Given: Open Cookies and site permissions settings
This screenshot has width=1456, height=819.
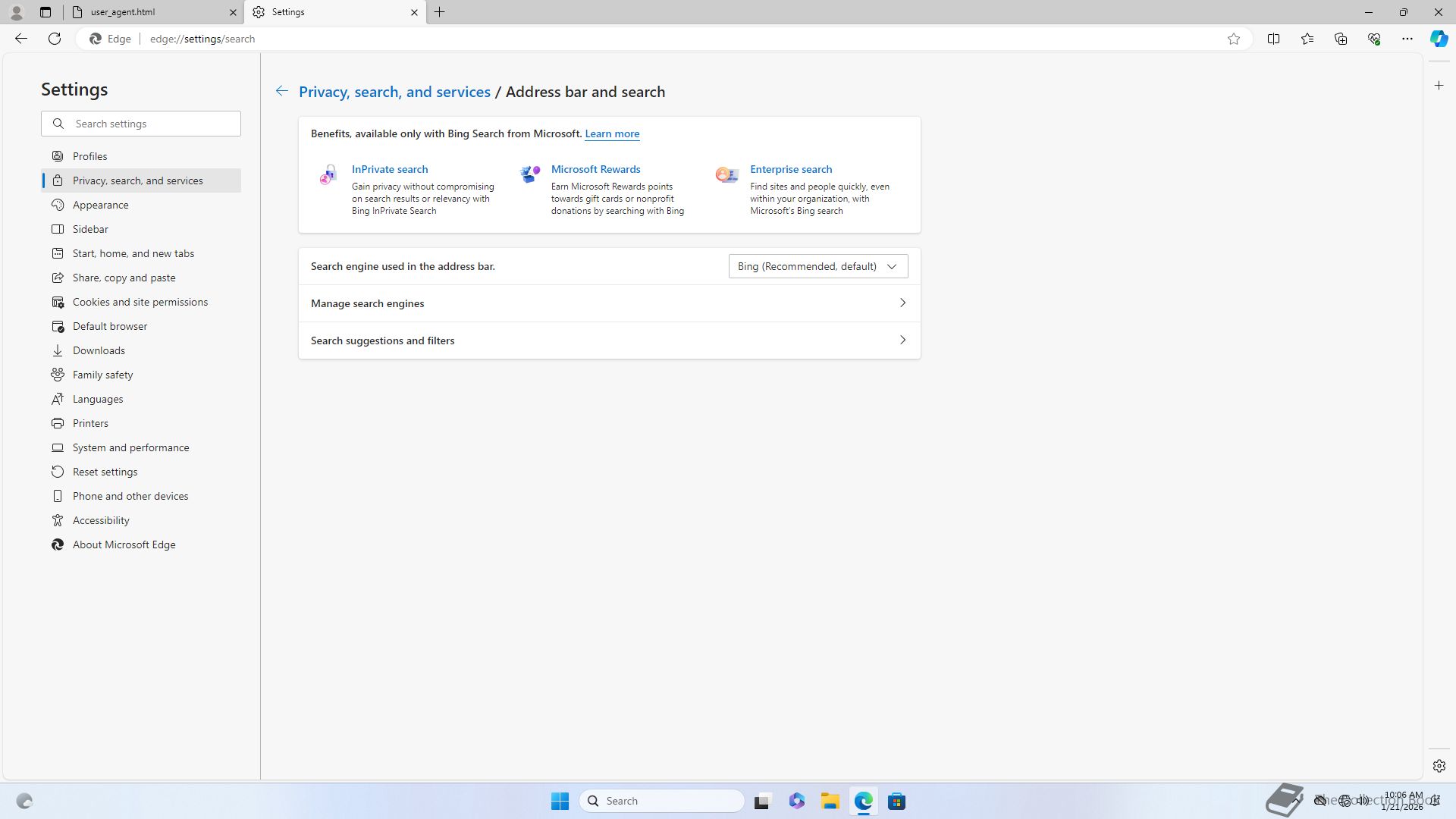Looking at the screenshot, I should (x=140, y=302).
